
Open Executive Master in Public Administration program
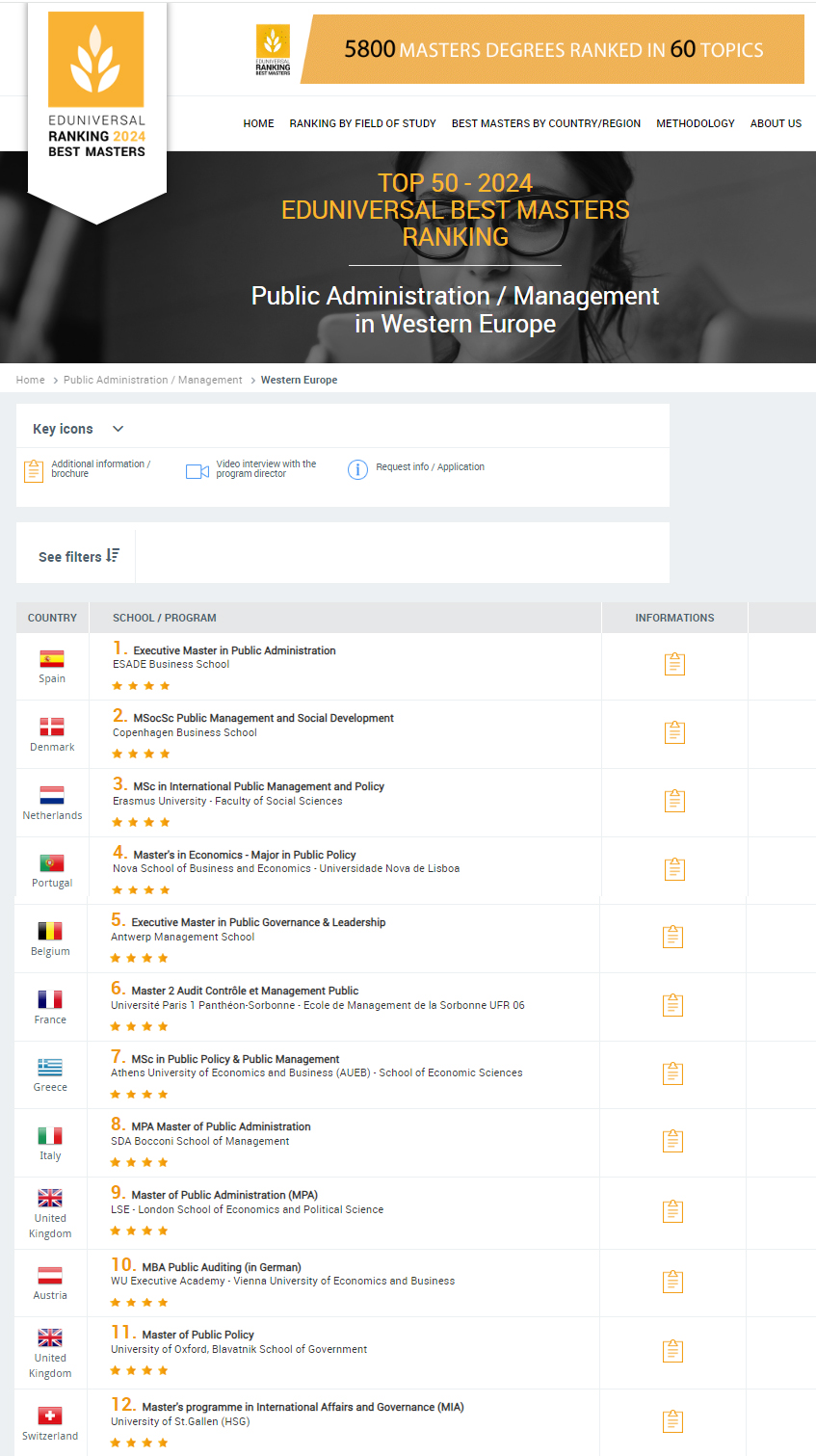tap(234, 650)
